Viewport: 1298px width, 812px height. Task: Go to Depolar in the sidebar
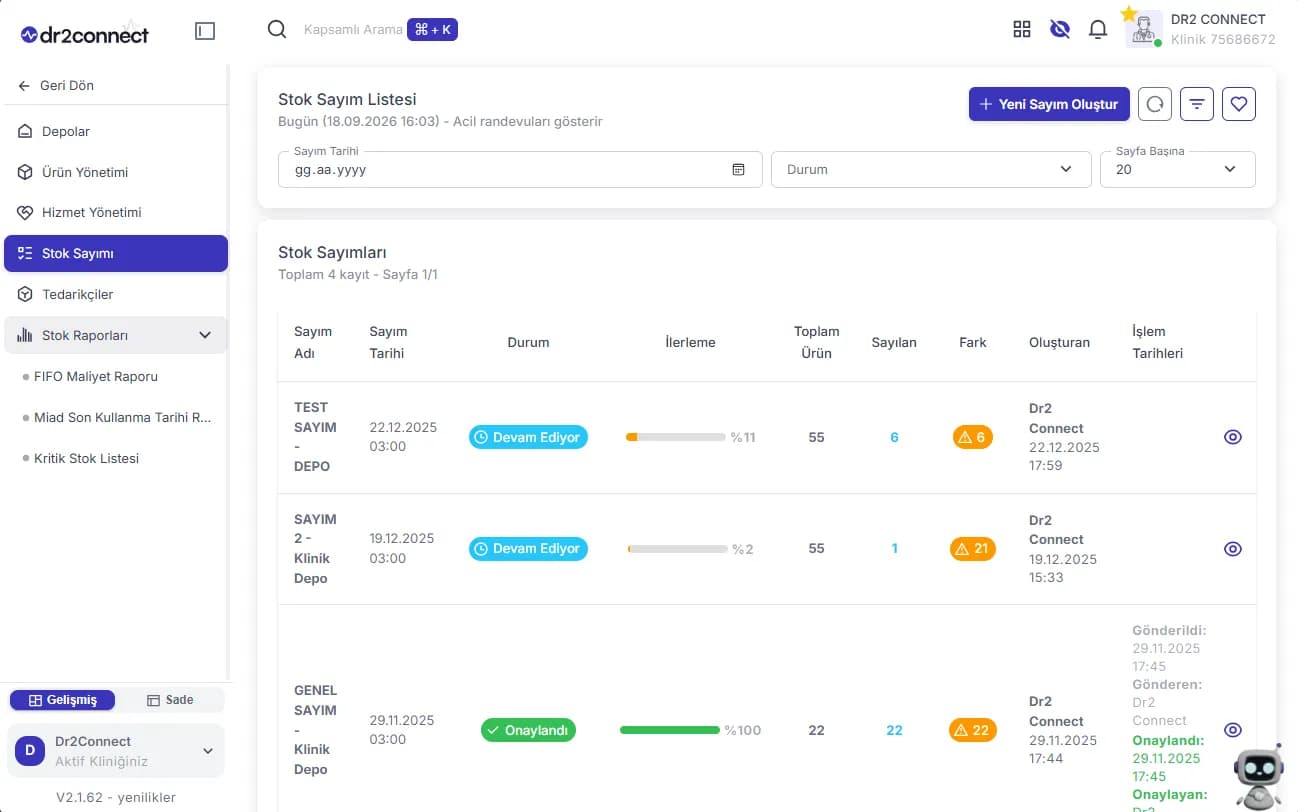pyautogui.click(x=116, y=131)
